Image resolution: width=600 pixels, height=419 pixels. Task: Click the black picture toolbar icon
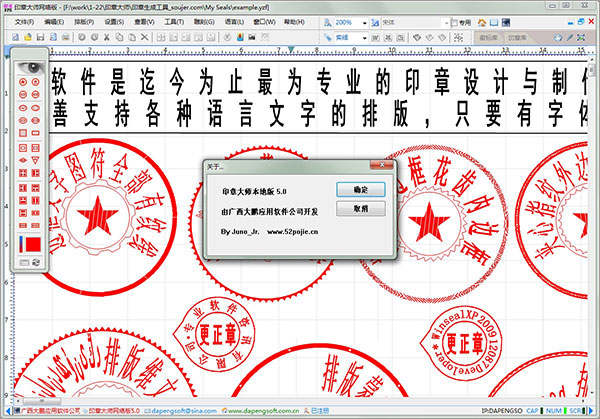point(252,37)
